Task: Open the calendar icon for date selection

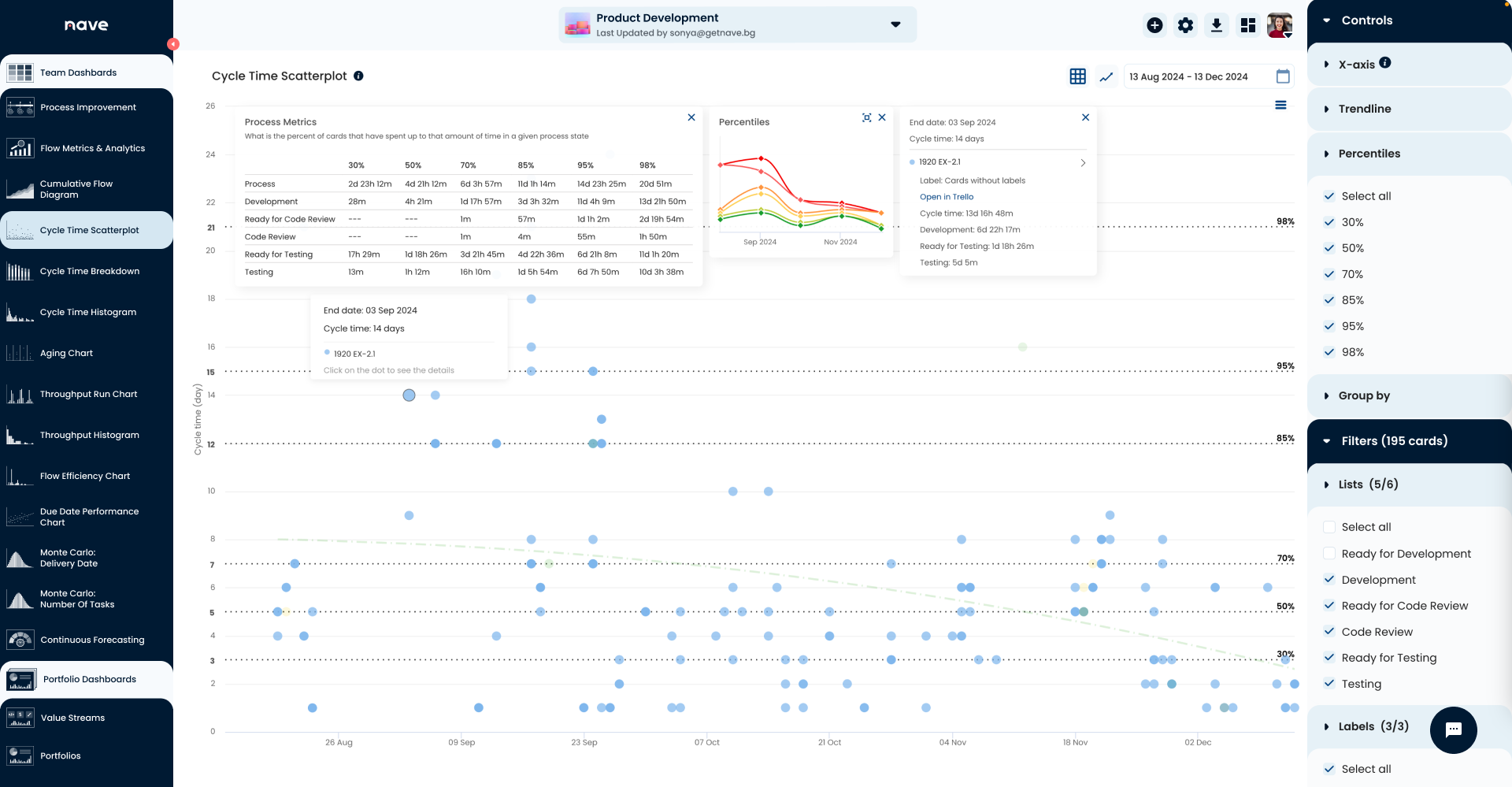Action: pos(1282,76)
